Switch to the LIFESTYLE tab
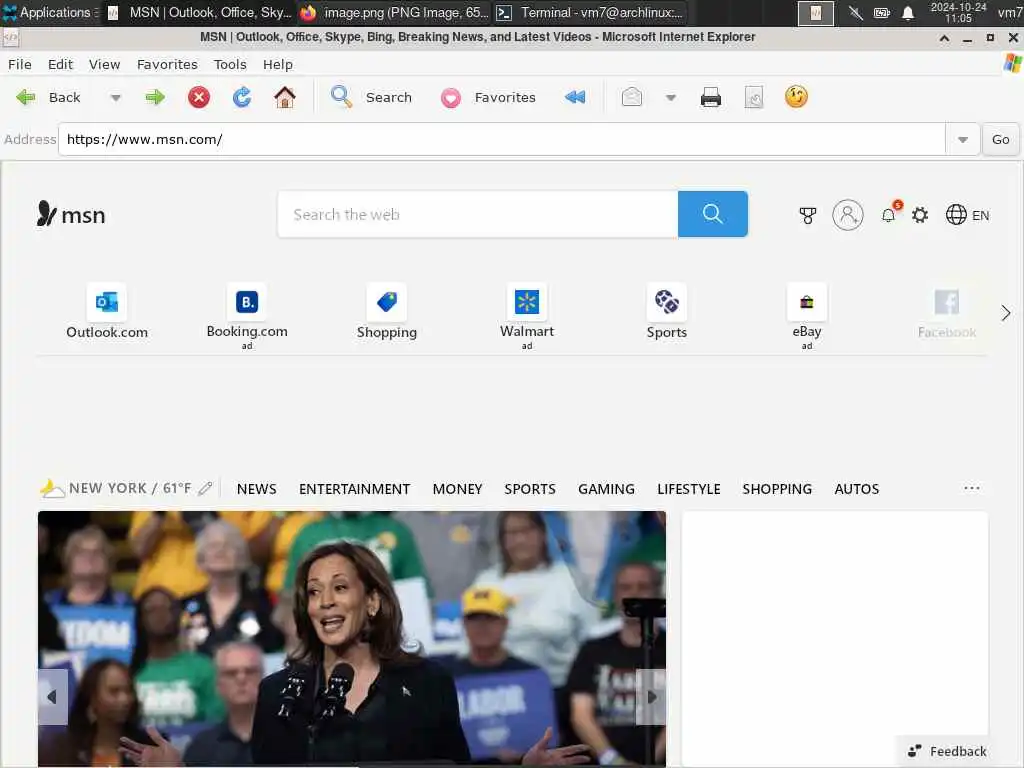Image resolution: width=1024 pixels, height=768 pixels. (688, 489)
